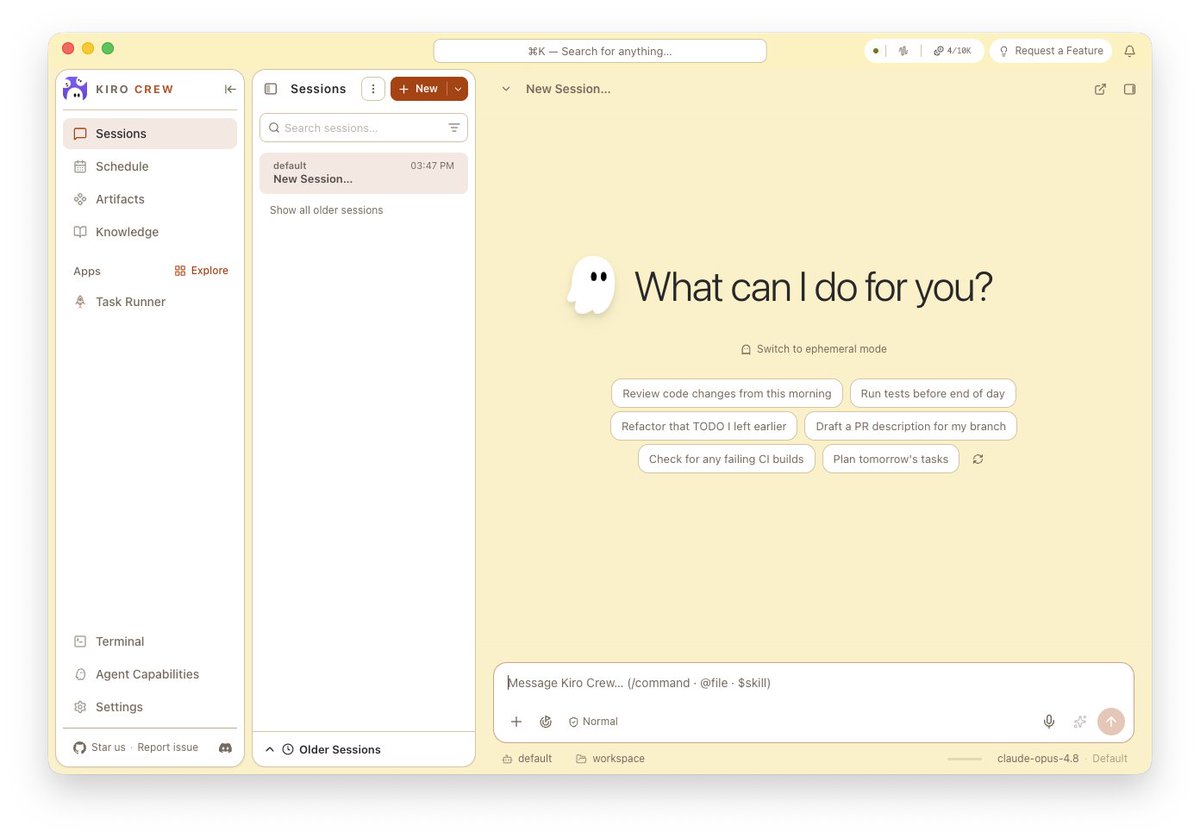Click the Sessions panel heading

318,89
